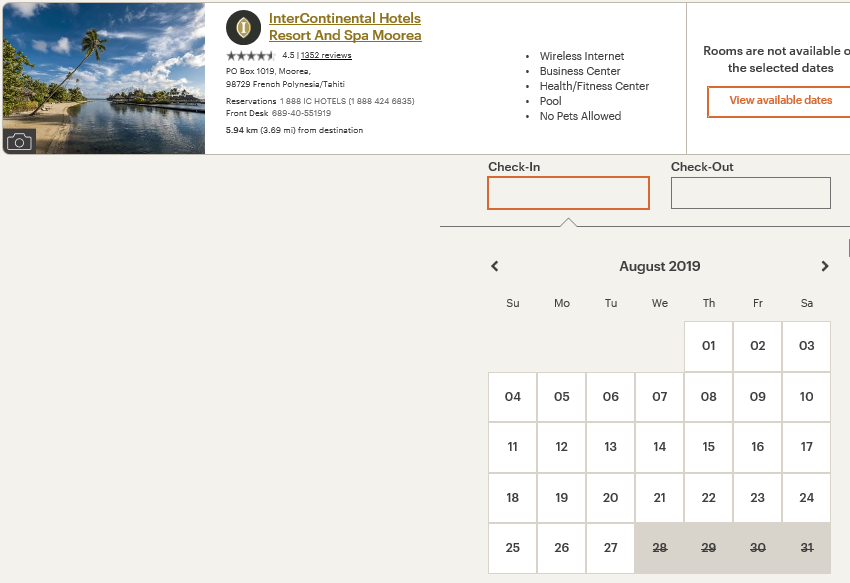Click the unavailable date 29
This screenshot has height=583, width=850.
(709, 548)
